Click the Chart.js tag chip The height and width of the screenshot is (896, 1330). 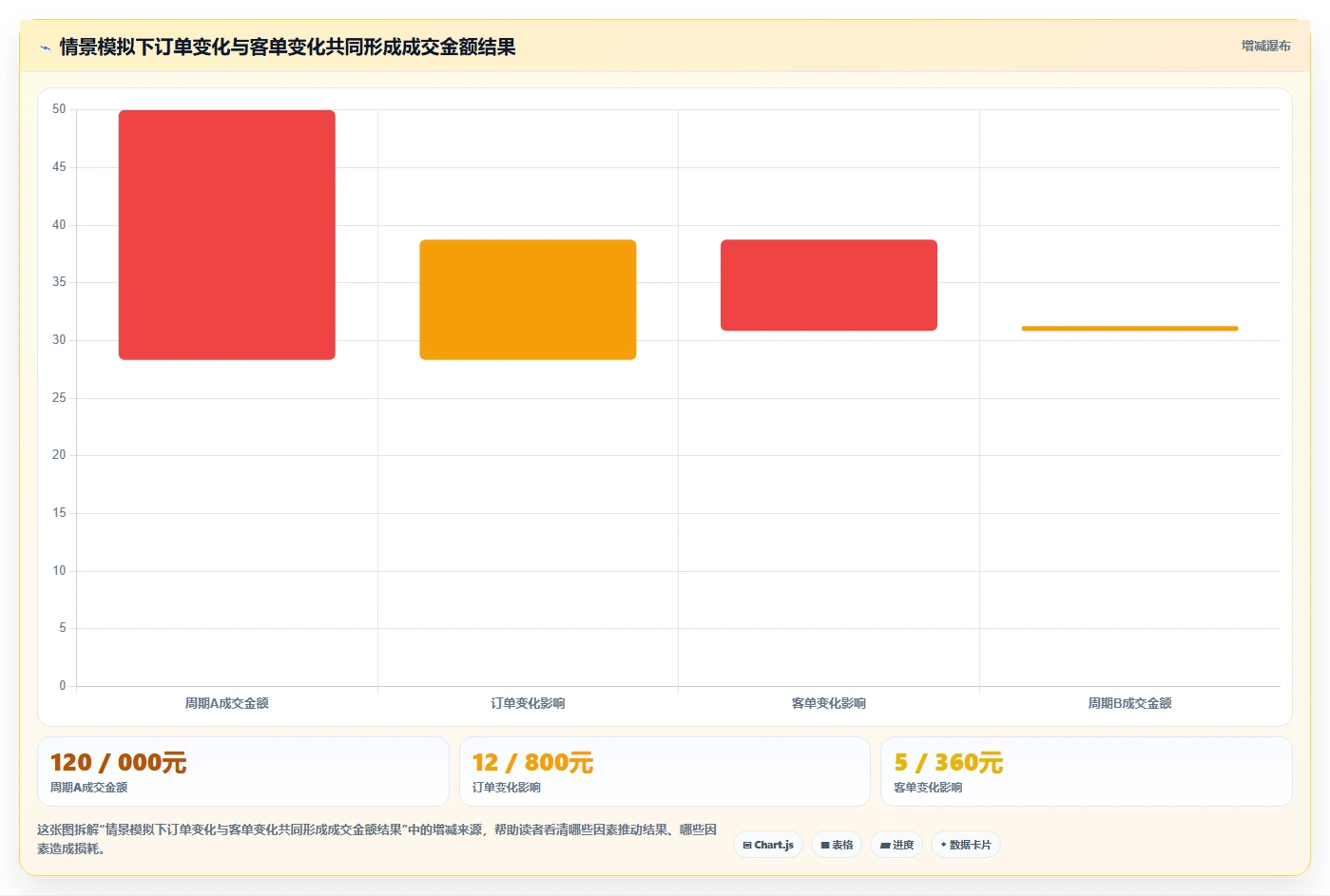point(768,845)
